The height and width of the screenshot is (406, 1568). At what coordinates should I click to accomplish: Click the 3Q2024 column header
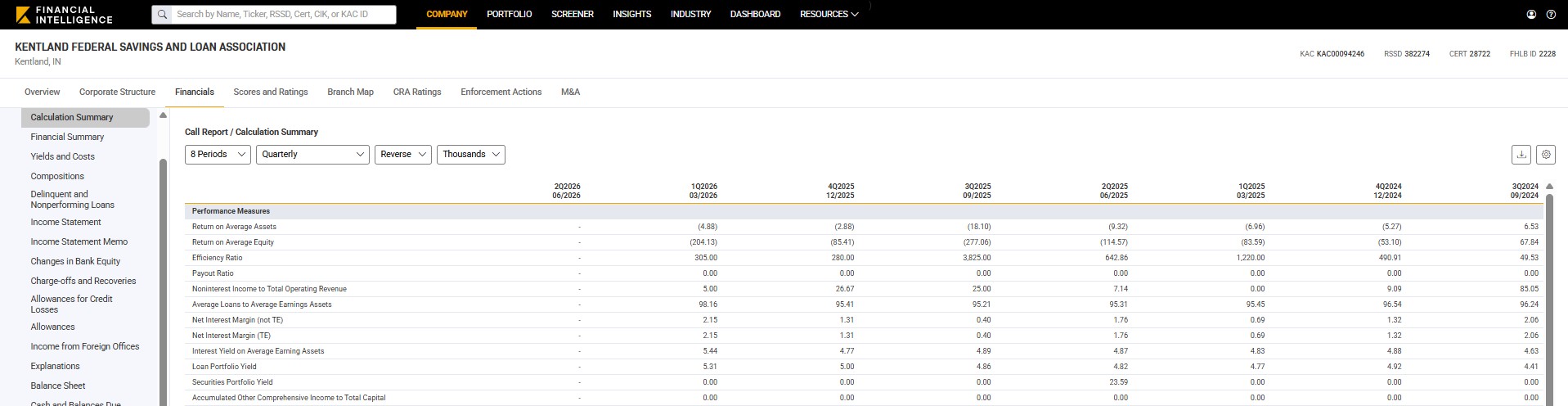pos(1525,191)
